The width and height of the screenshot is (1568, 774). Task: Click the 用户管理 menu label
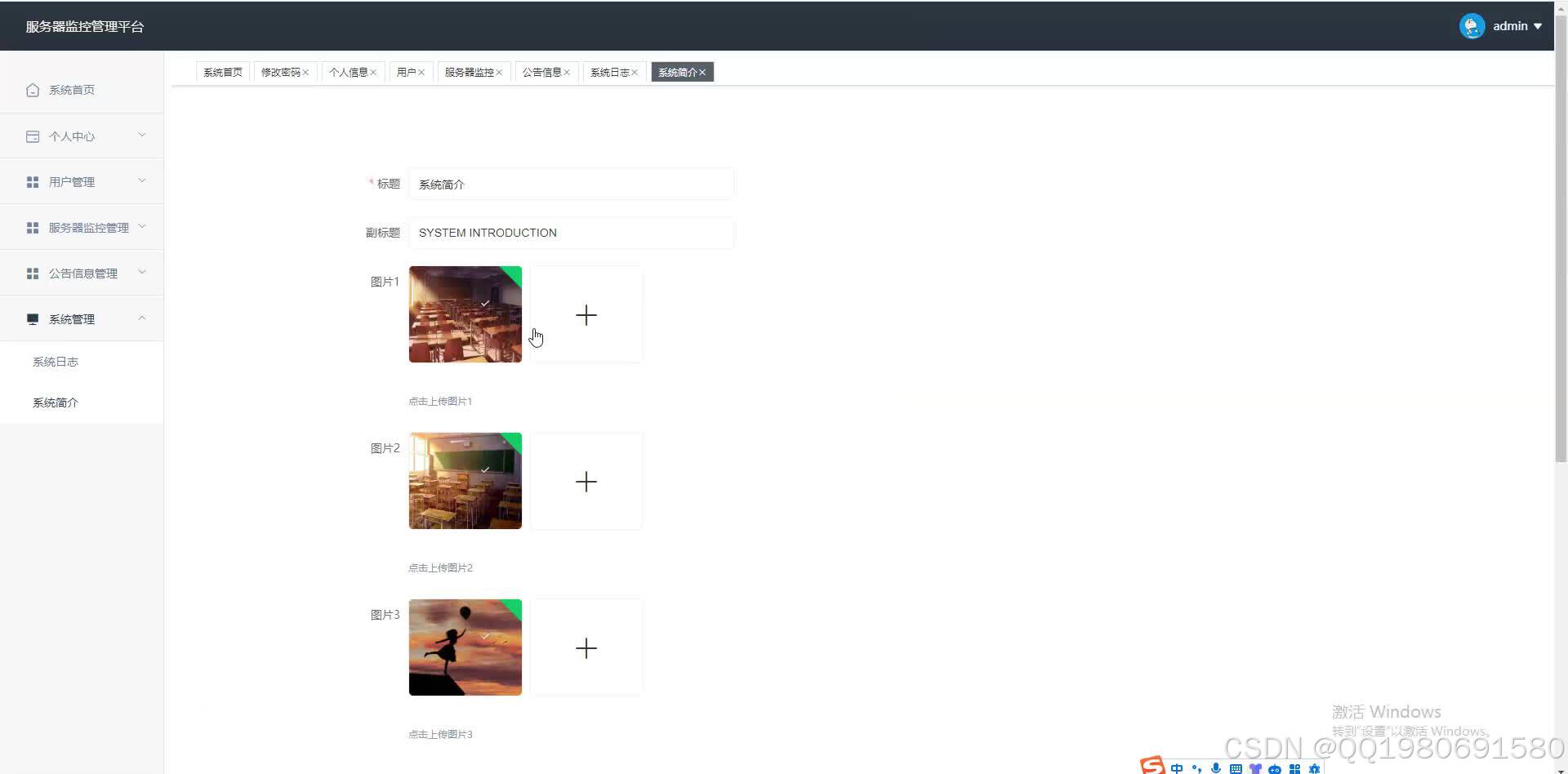(72, 182)
